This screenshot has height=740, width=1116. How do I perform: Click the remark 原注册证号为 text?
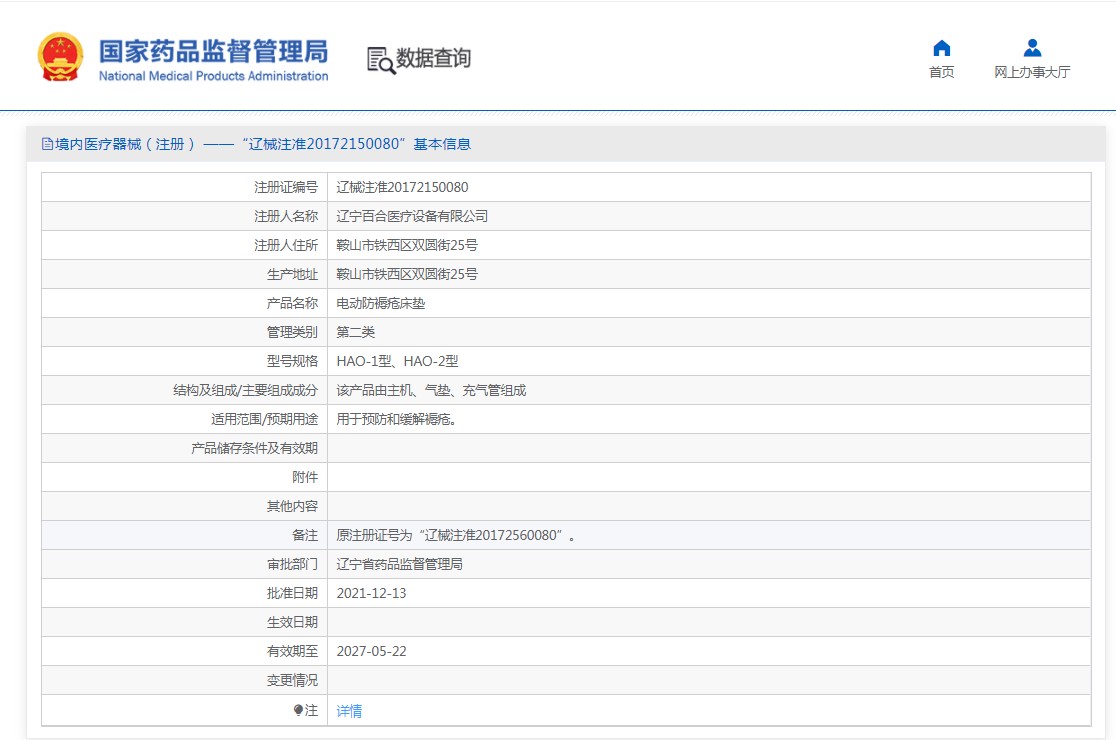point(456,536)
